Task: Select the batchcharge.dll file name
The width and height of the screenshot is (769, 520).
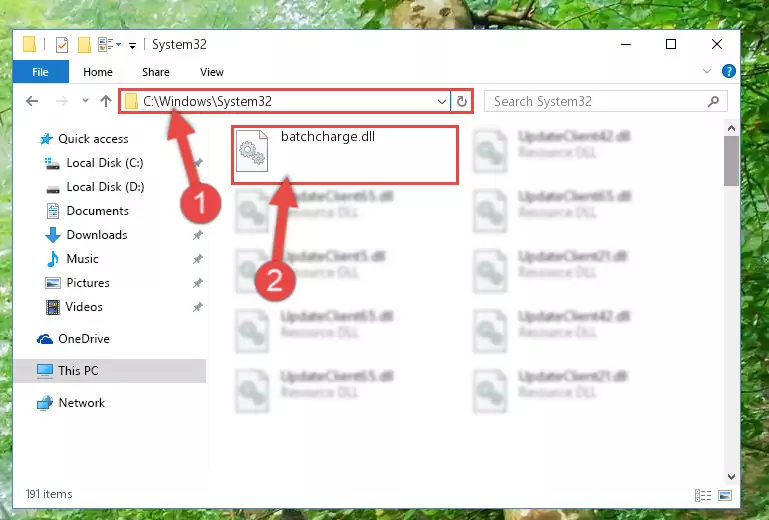Action: click(x=328, y=136)
